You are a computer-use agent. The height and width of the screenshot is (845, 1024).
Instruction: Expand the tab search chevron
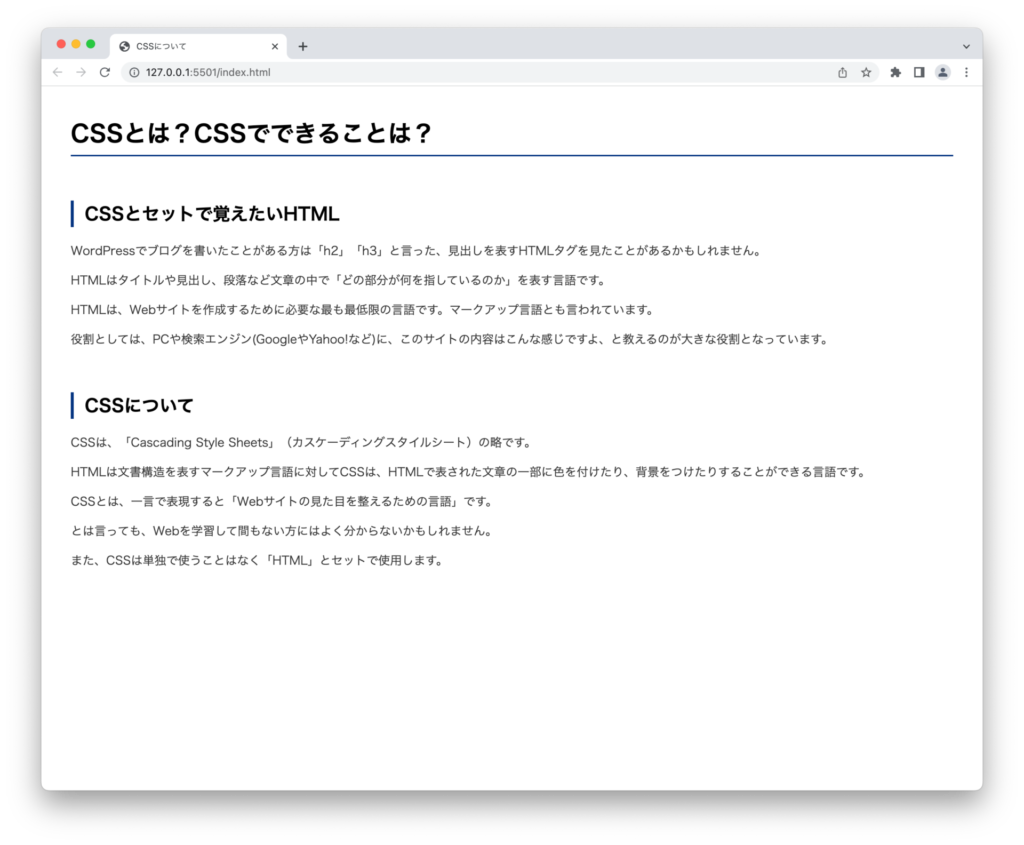[x=966, y=46]
